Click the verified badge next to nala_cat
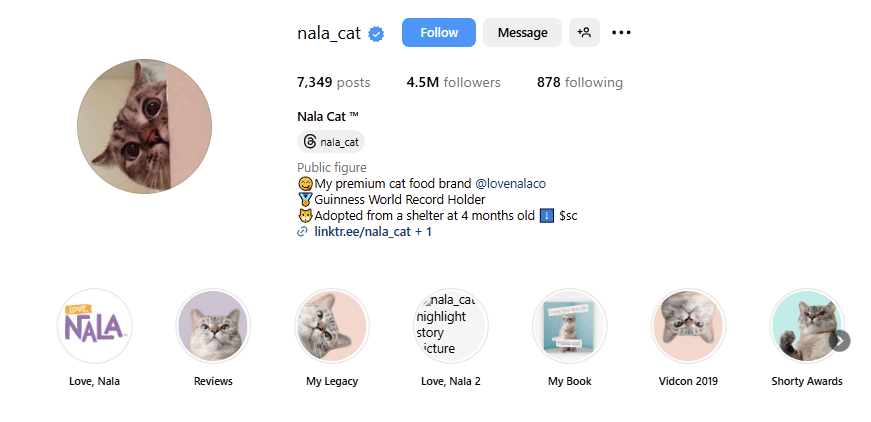This screenshot has width=871, height=422. (377, 33)
